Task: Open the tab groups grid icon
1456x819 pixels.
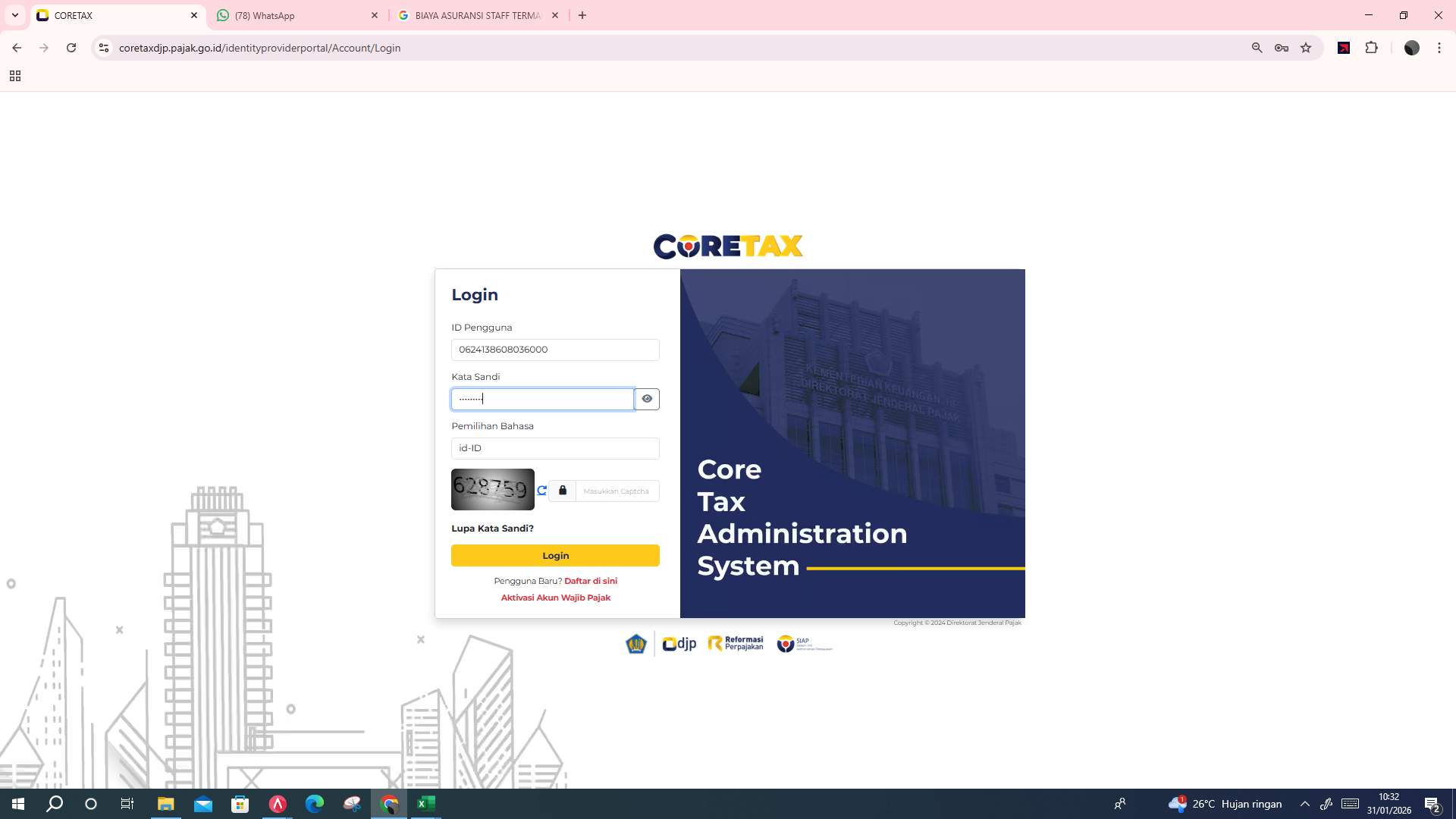Action: [x=15, y=76]
